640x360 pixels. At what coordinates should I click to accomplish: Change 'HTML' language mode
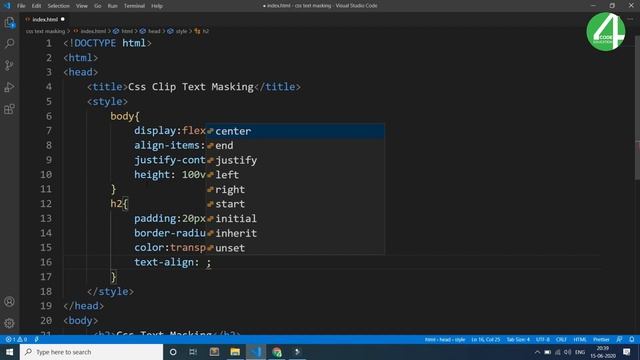[x=580, y=339]
